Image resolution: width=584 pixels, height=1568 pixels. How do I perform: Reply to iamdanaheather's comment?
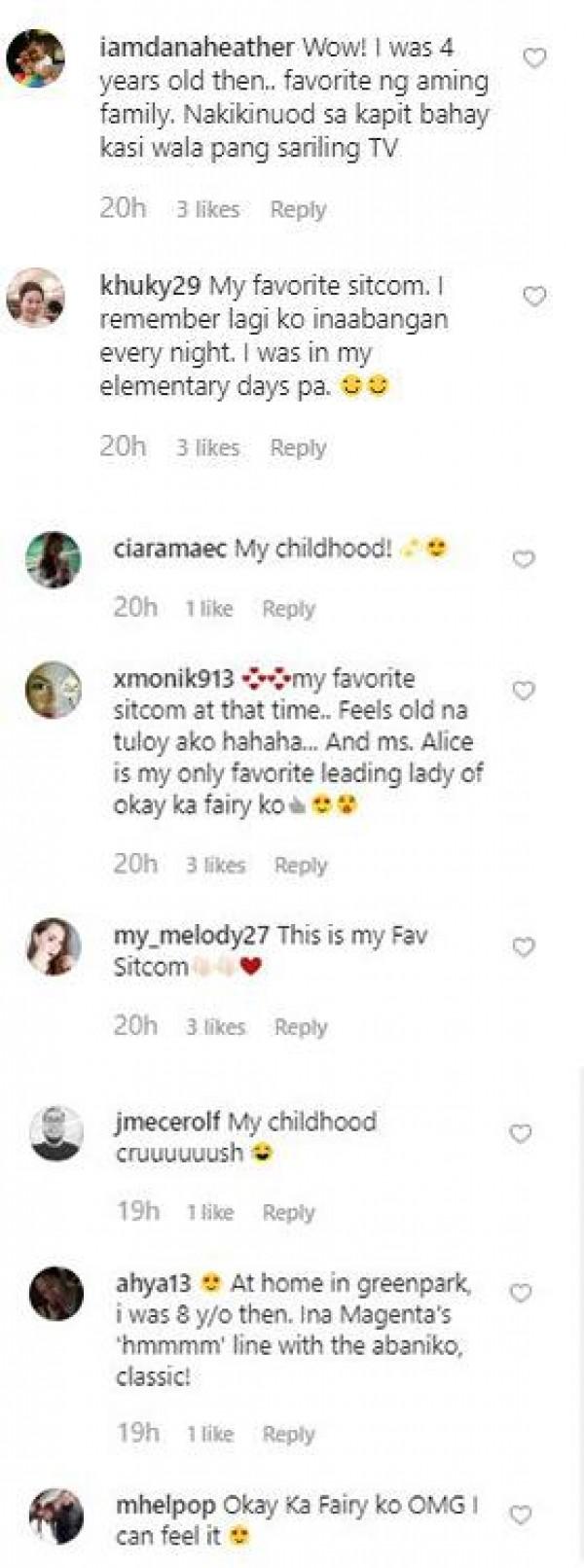pyautogui.click(x=298, y=209)
